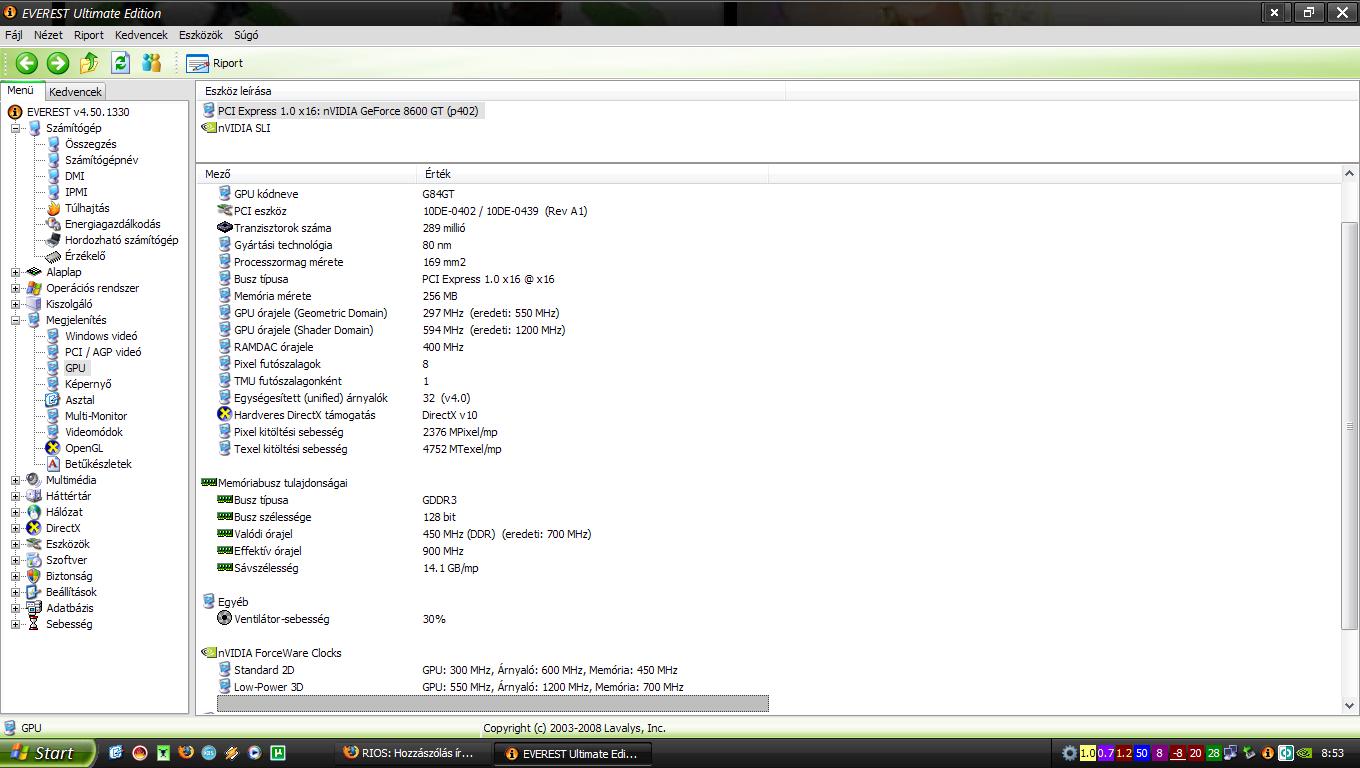The image size is (1360, 768).
Task: Expand the Szoftver tree node
Action: [15, 560]
